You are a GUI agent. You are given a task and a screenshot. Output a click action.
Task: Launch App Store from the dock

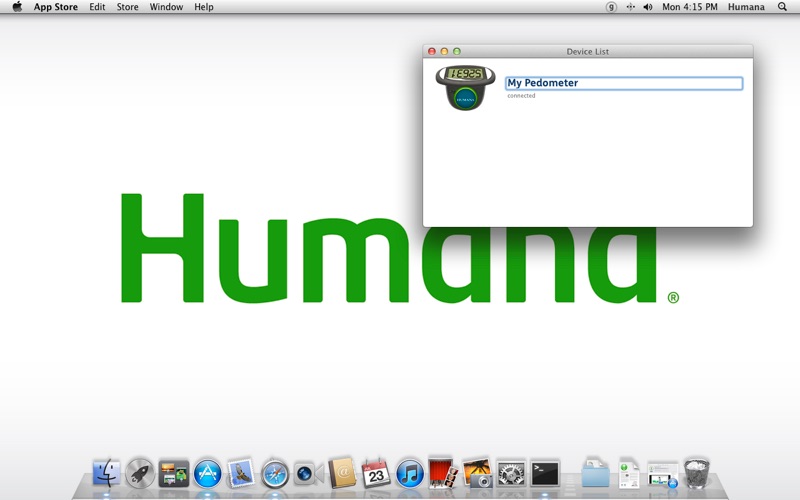pos(207,473)
